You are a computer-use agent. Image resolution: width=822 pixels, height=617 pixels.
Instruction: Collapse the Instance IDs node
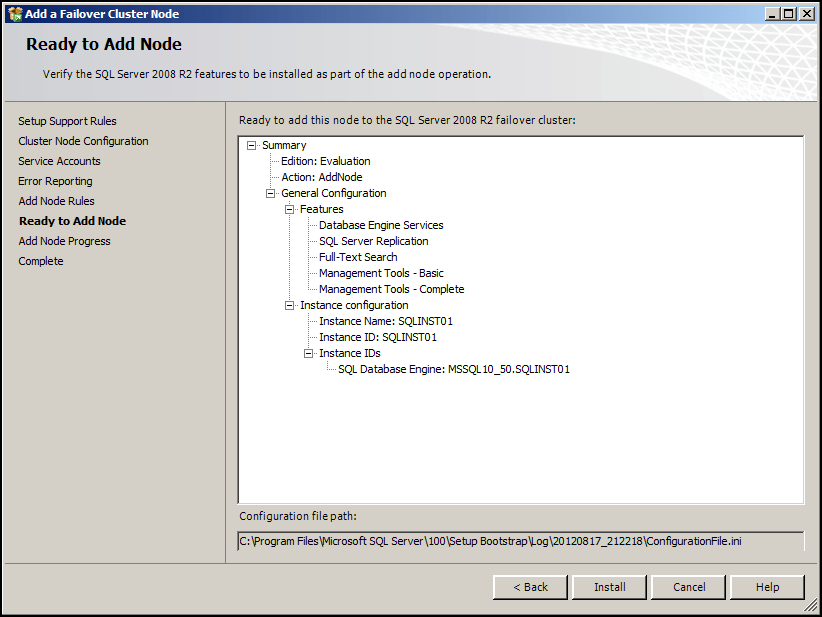[310, 353]
